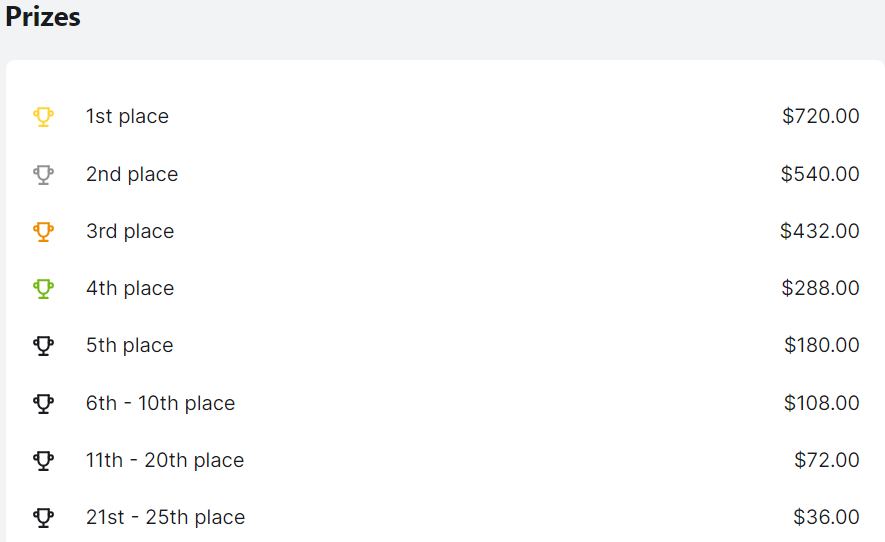Image resolution: width=885 pixels, height=542 pixels.
Task: Click the orange 3rd place trophy icon
Action: tap(43, 231)
